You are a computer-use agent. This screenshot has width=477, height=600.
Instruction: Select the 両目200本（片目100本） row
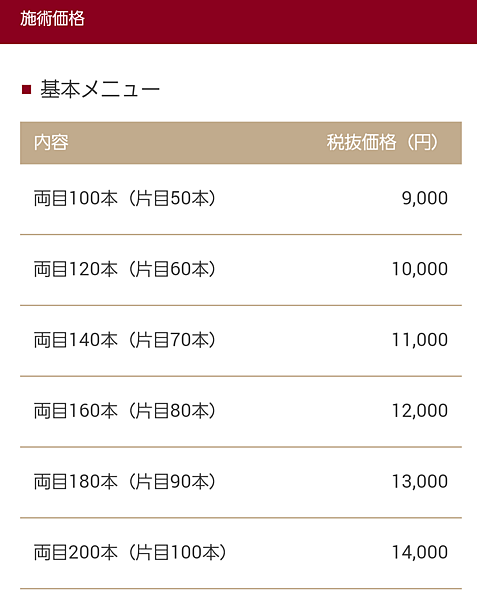pos(241,553)
